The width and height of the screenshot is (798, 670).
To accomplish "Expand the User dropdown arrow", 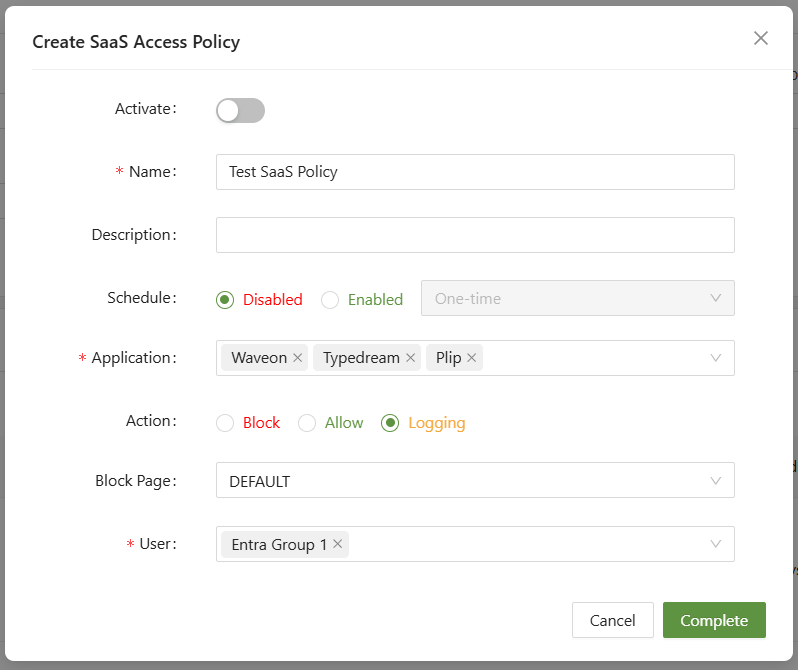I will 716,544.
